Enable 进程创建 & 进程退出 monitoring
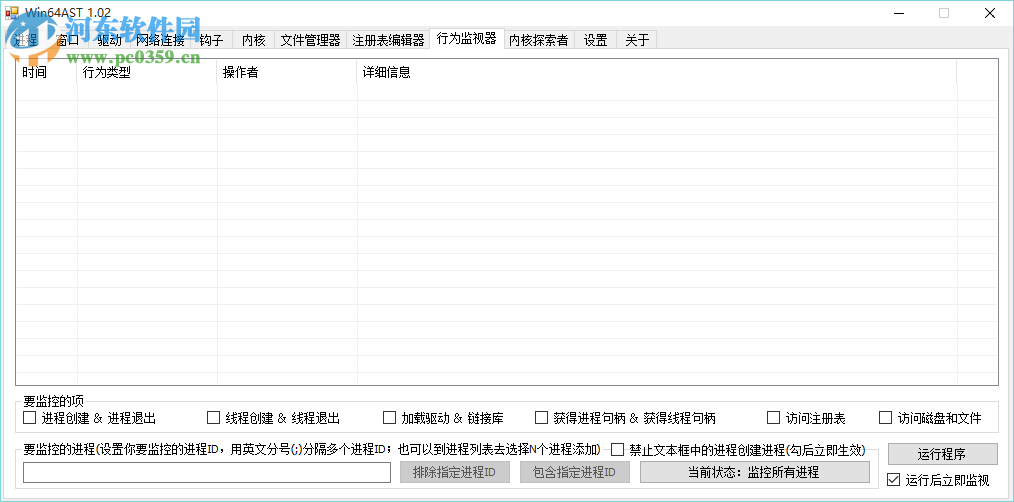This screenshot has width=1014, height=502. coord(90,418)
